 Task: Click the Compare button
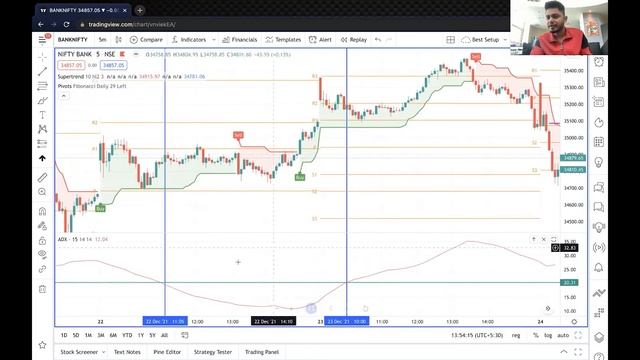146,40
